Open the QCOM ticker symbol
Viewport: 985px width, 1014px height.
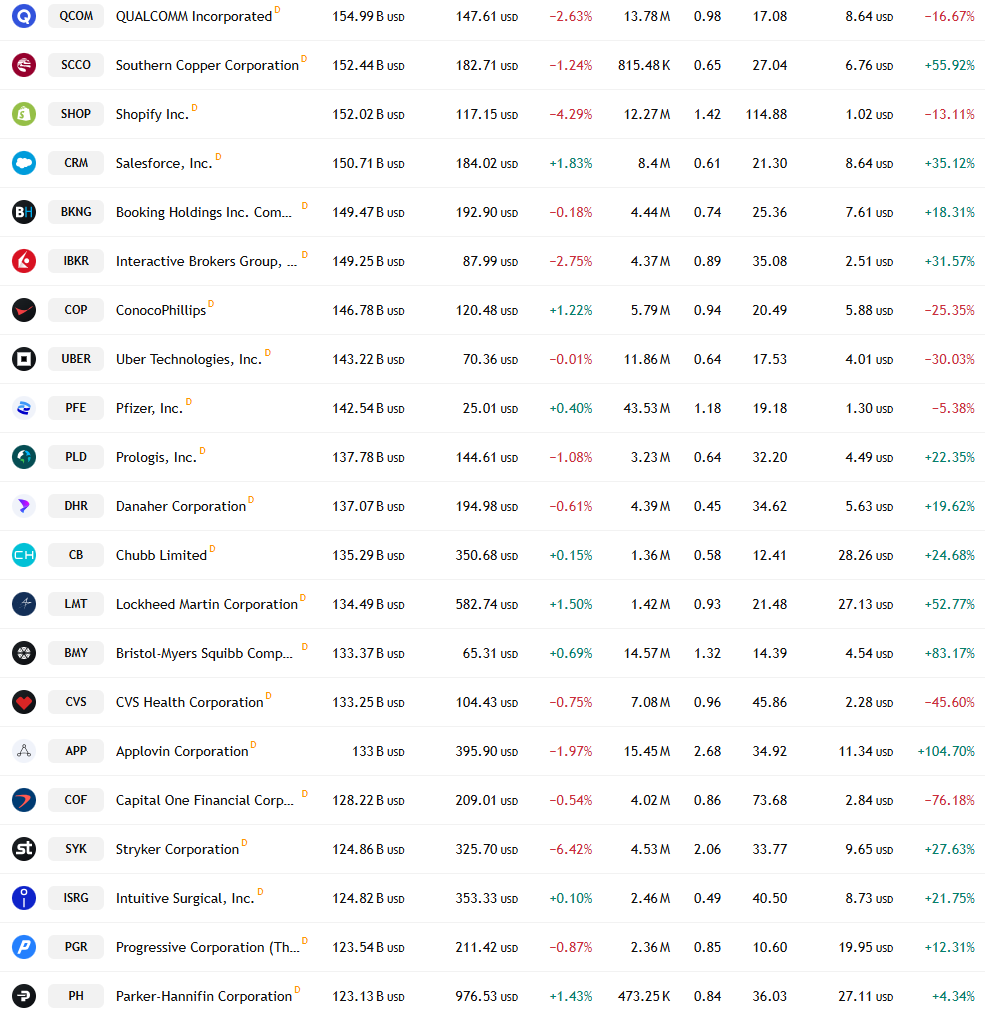pos(76,16)
